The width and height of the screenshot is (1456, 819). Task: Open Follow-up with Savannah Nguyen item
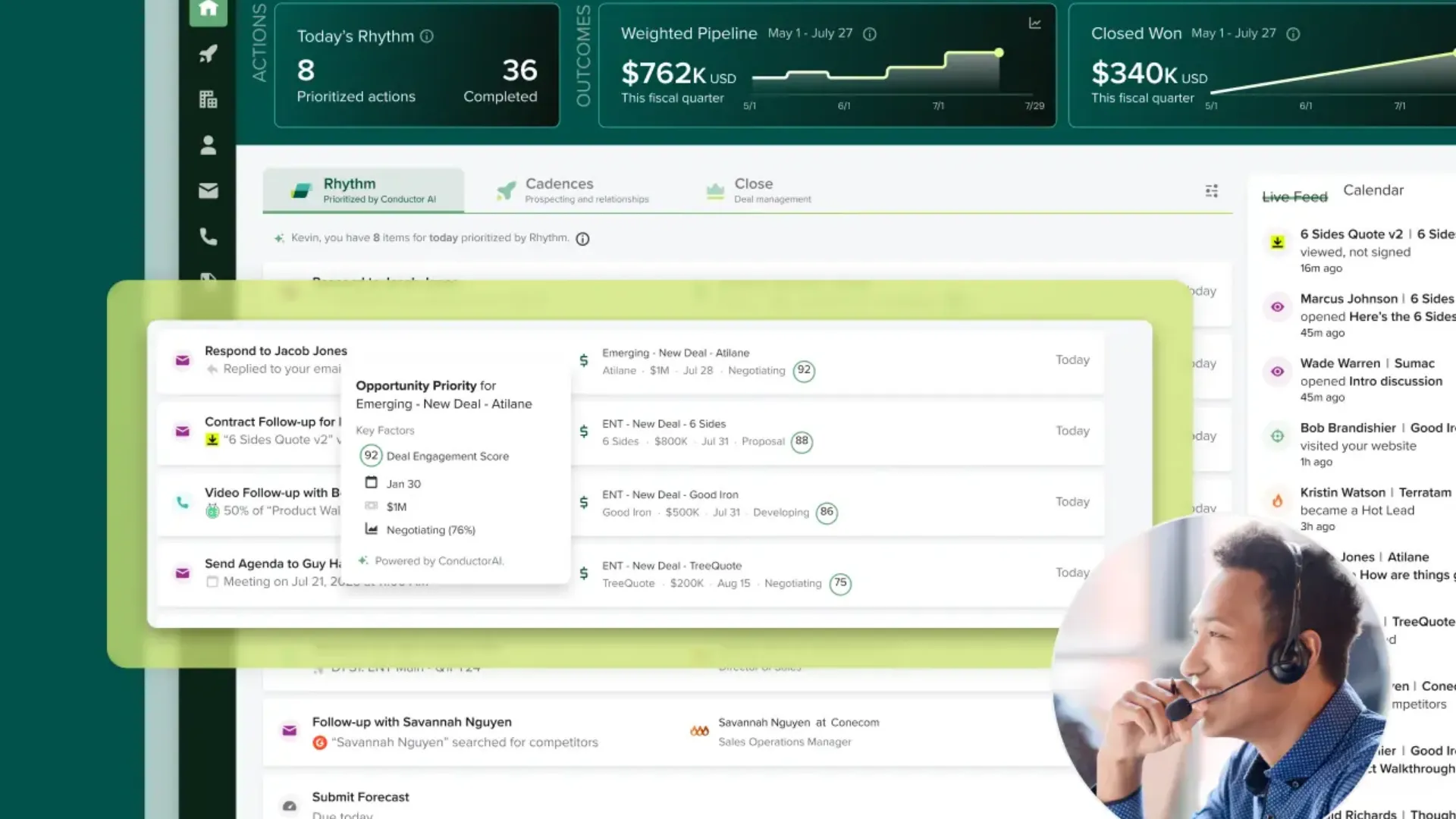coord(411,722)
